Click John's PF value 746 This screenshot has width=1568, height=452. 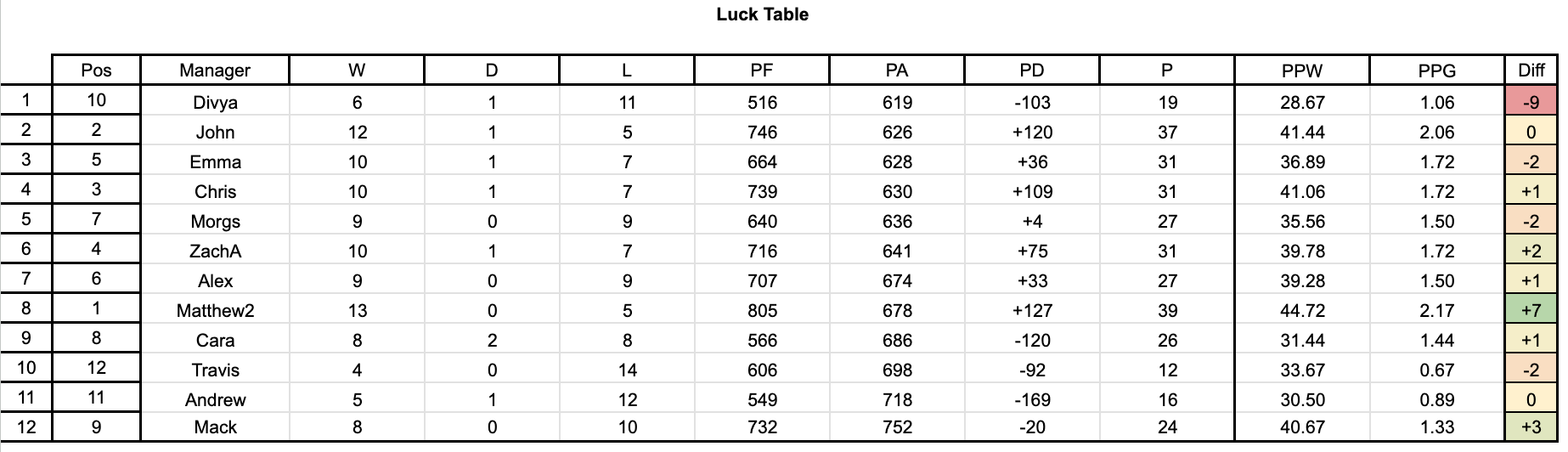pos(762,133)
